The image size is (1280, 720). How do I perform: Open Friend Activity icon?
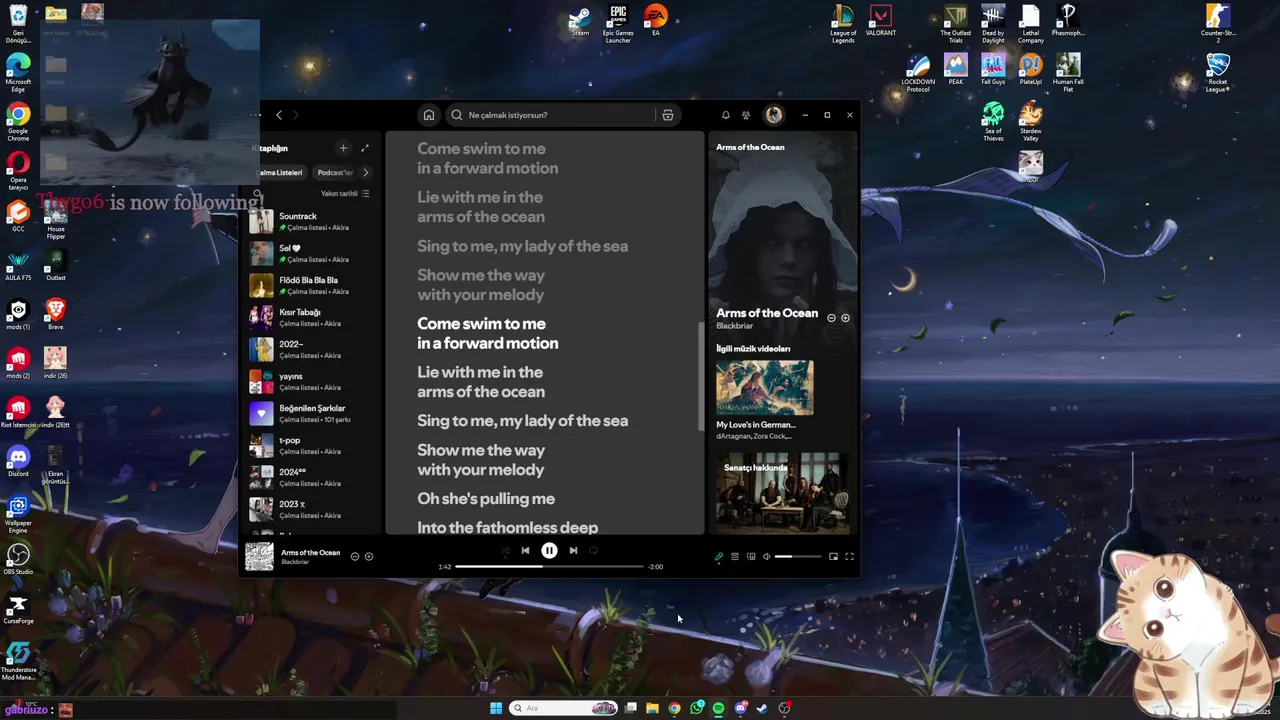point(746,115)
